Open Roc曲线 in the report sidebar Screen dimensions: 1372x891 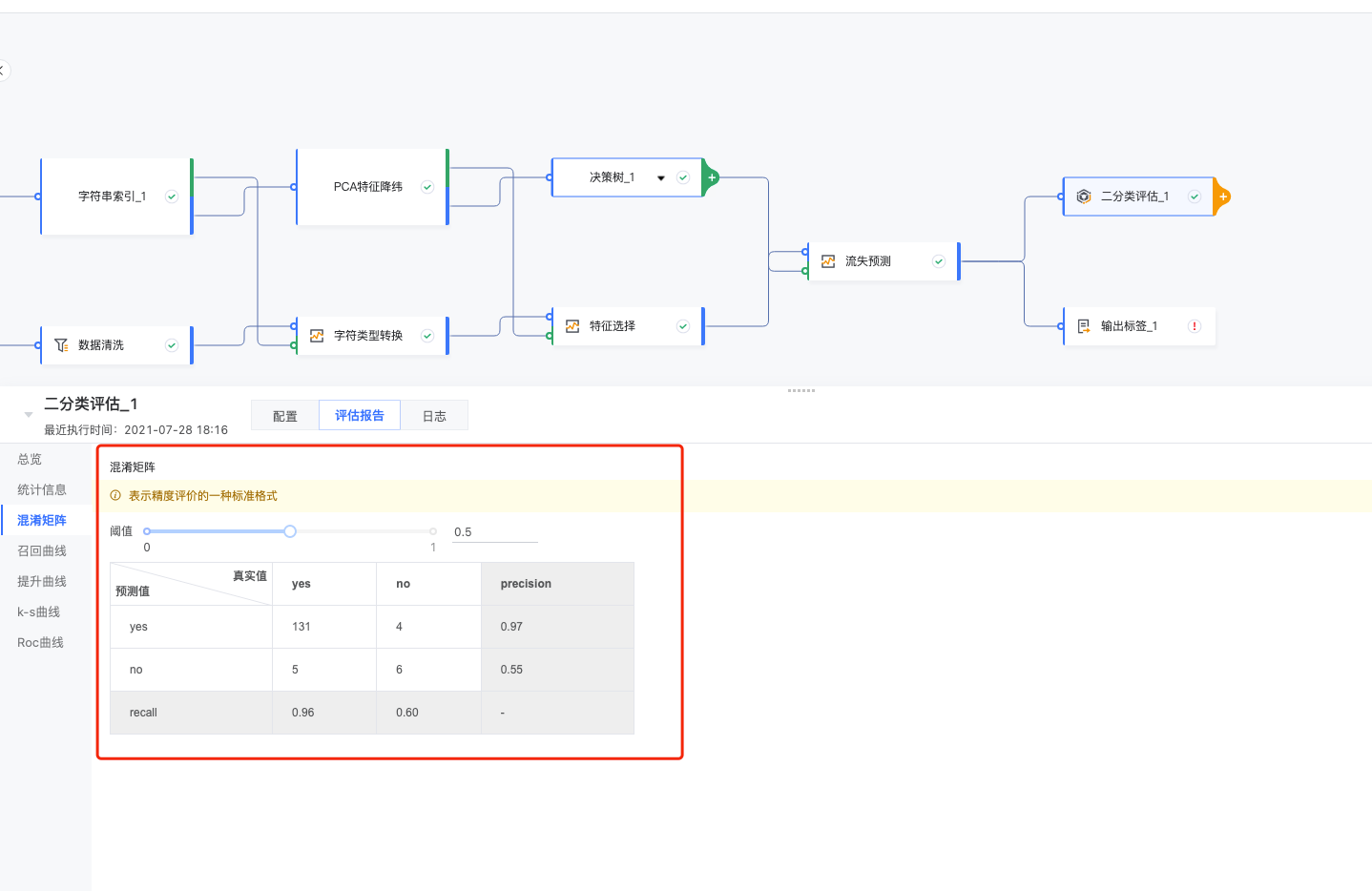(40, 643)
